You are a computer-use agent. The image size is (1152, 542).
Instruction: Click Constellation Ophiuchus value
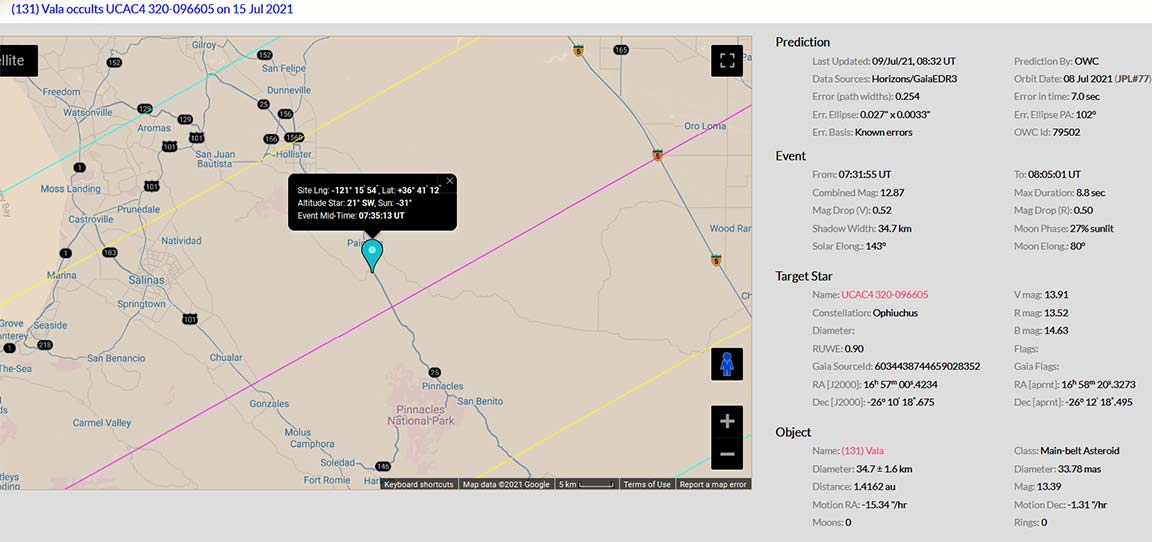click(896, 313)
